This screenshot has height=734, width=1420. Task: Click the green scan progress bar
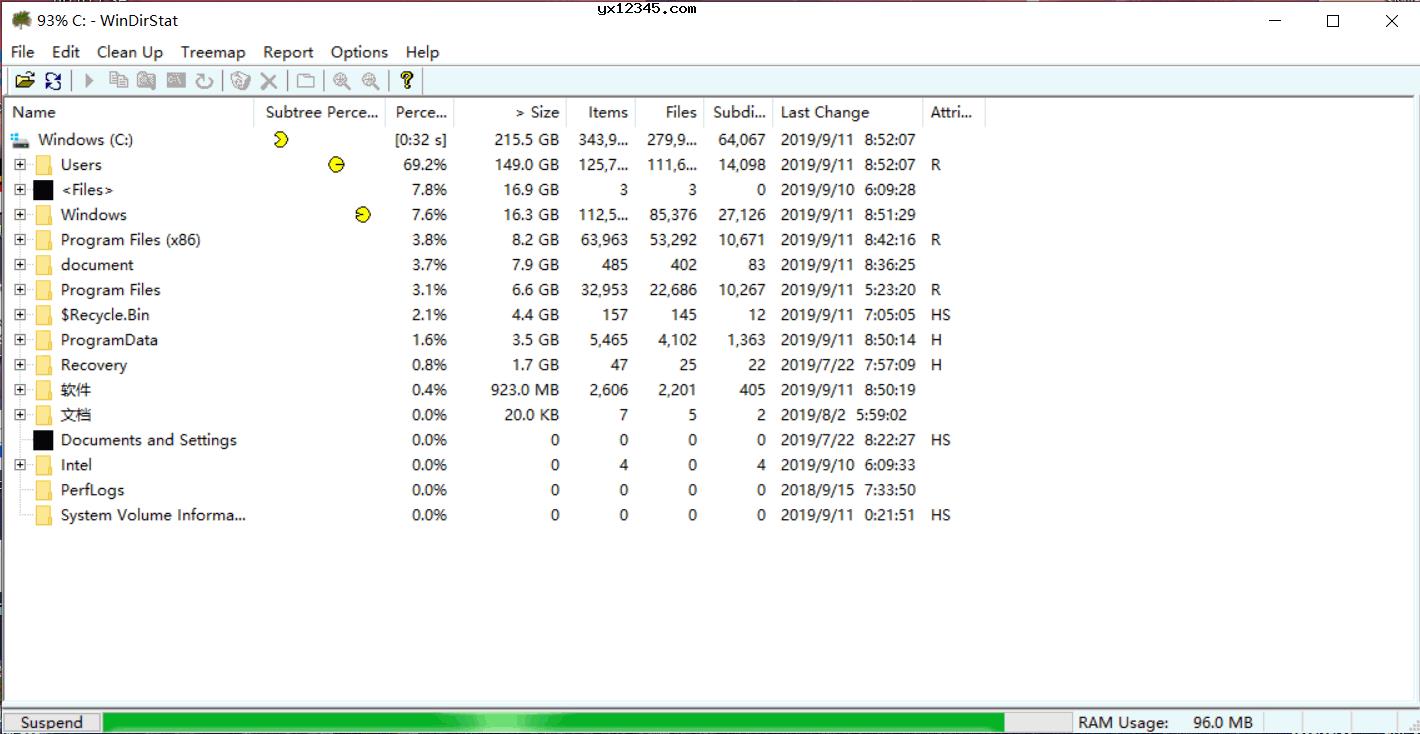point(553,722)
